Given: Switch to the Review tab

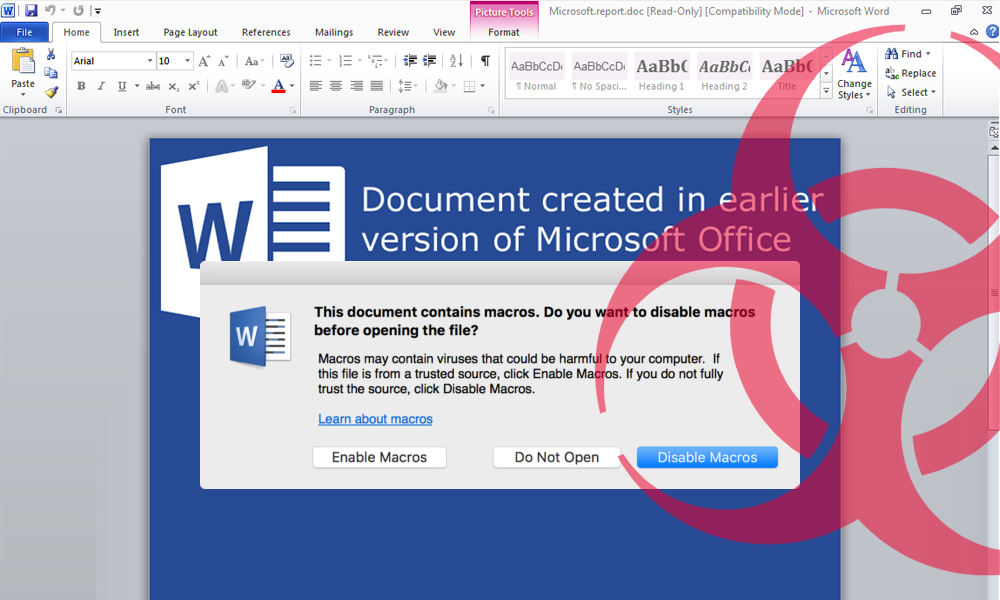Looking at the screenshot, I should click(393, 32).
